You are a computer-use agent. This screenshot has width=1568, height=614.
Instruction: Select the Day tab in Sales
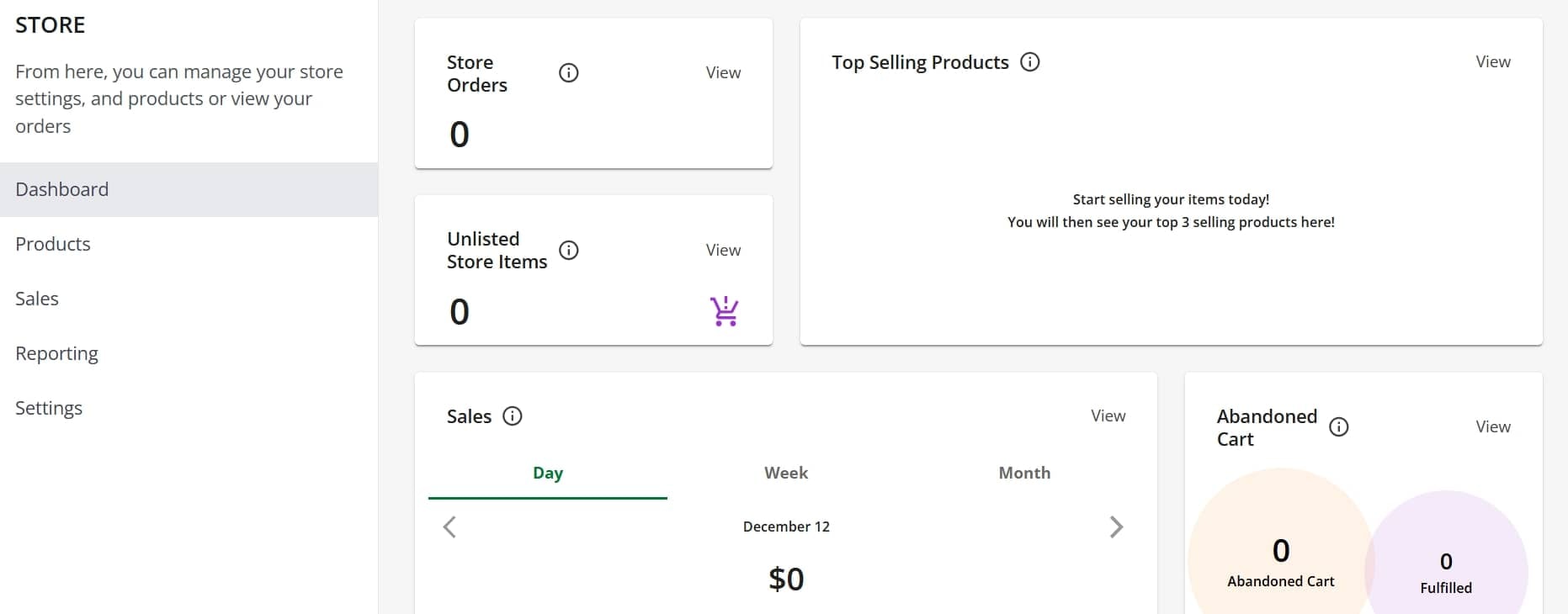[548, 474]
